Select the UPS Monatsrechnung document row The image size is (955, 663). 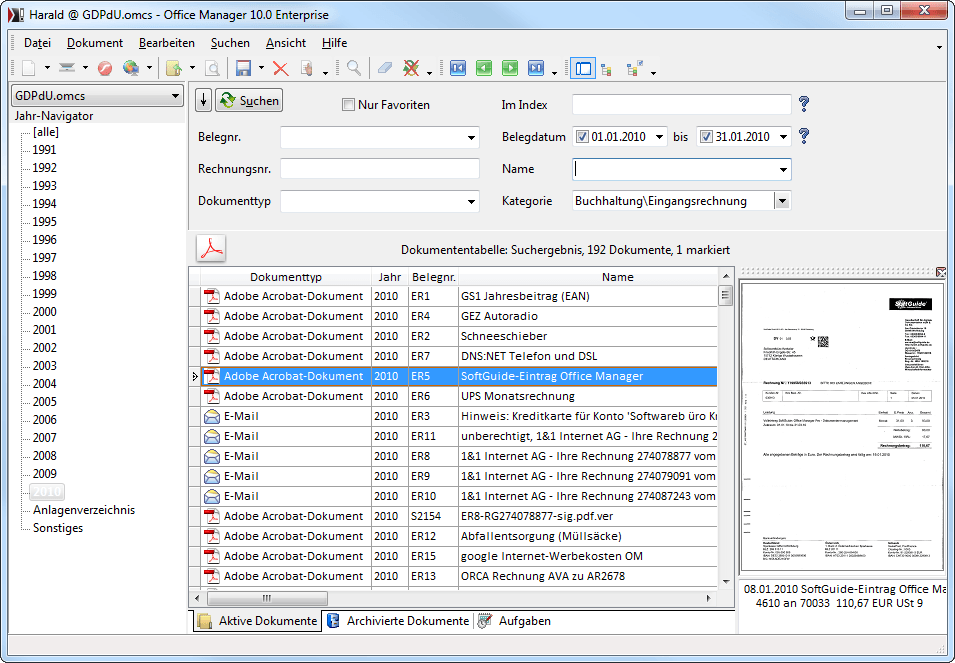[x=453, y=396]
